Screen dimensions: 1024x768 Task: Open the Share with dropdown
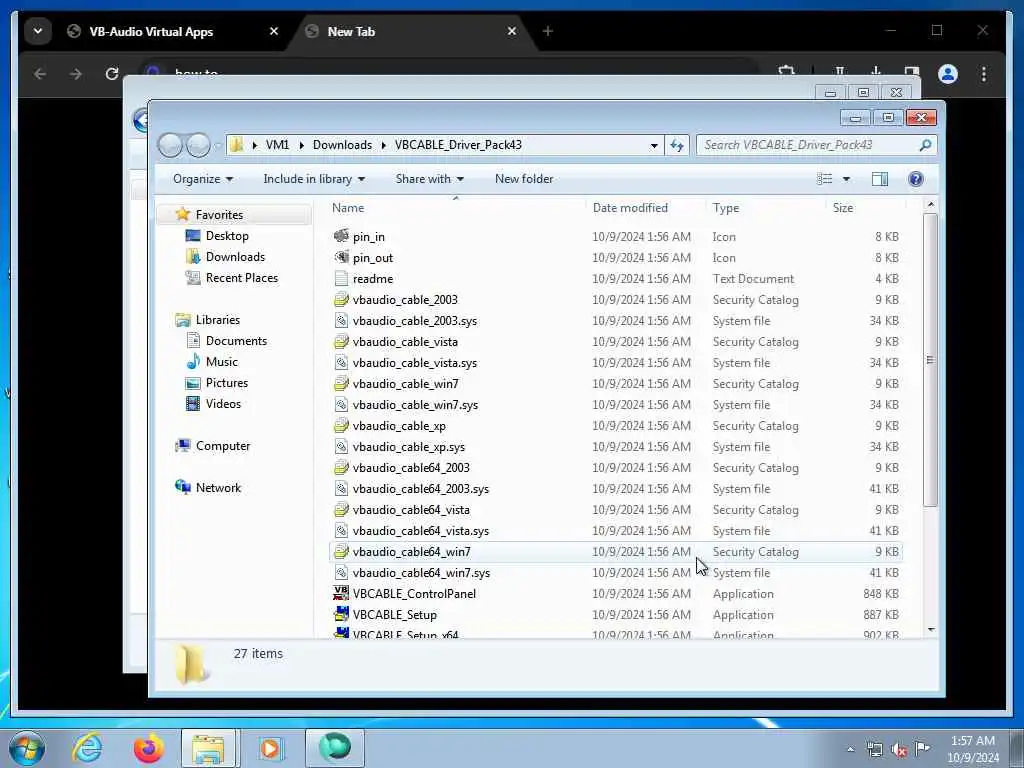429,179
